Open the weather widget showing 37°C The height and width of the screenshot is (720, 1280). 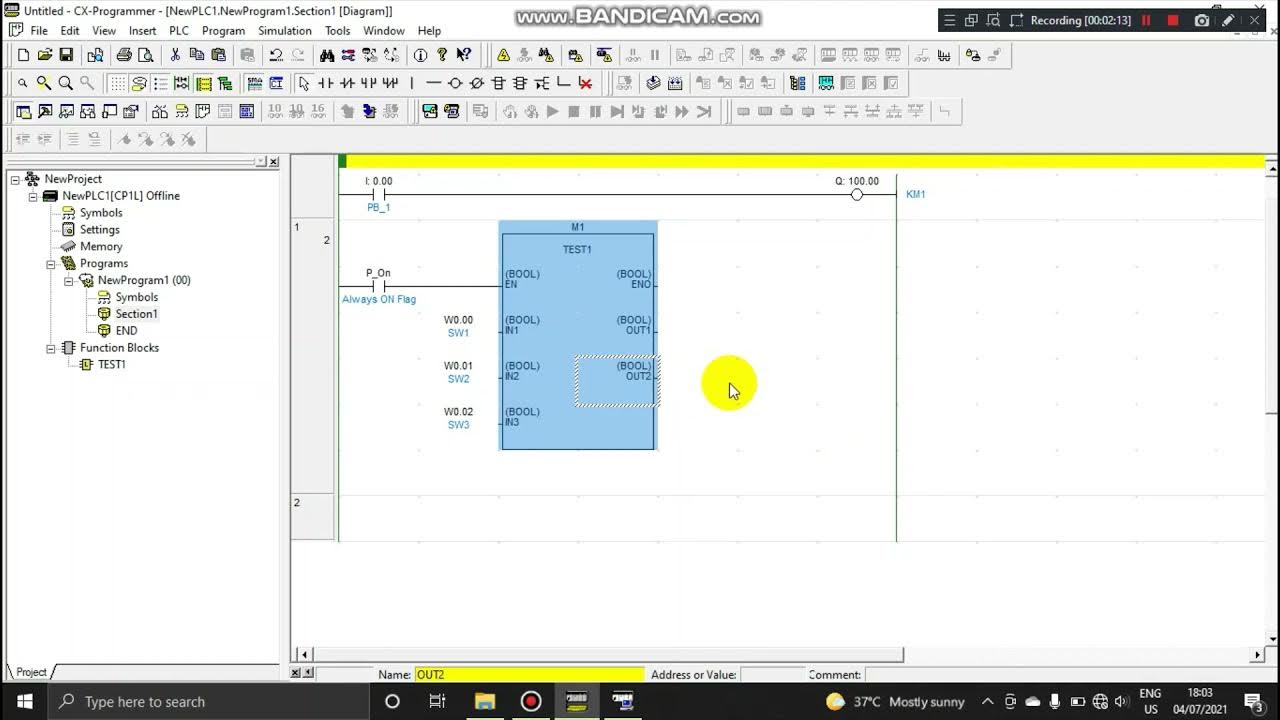pos(895,701)
